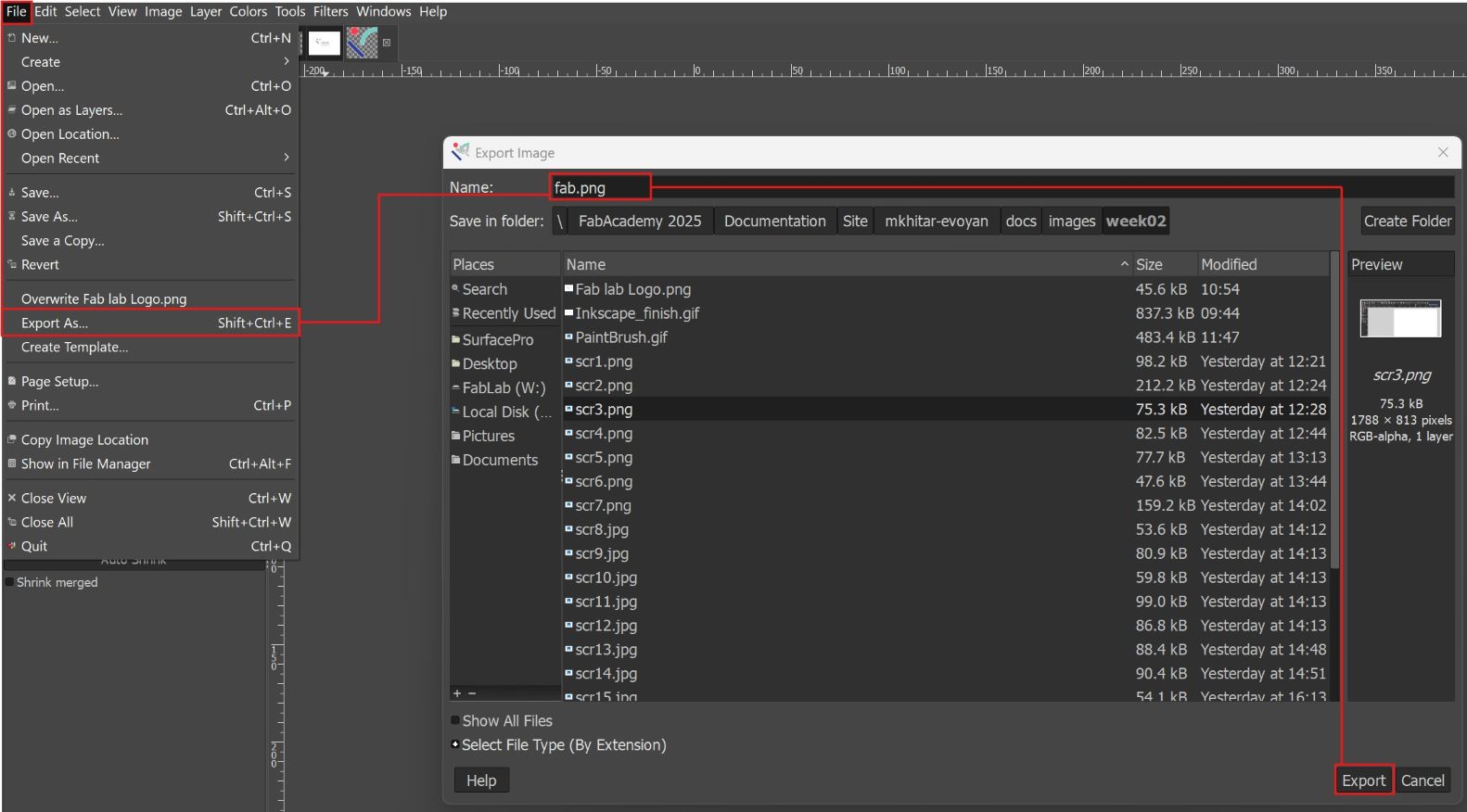Click the Name input field fab.png
This screenshot has height=812, width=1467.
[x=1001, y=187]
